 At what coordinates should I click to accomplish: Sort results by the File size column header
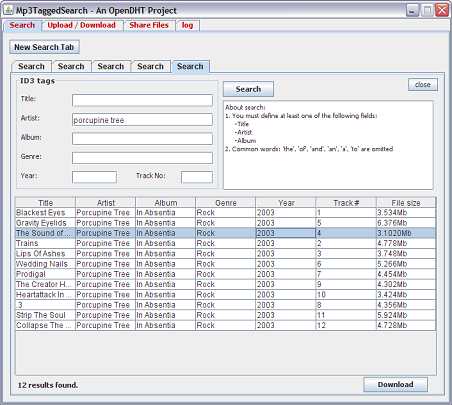click(x=406, y=203)
